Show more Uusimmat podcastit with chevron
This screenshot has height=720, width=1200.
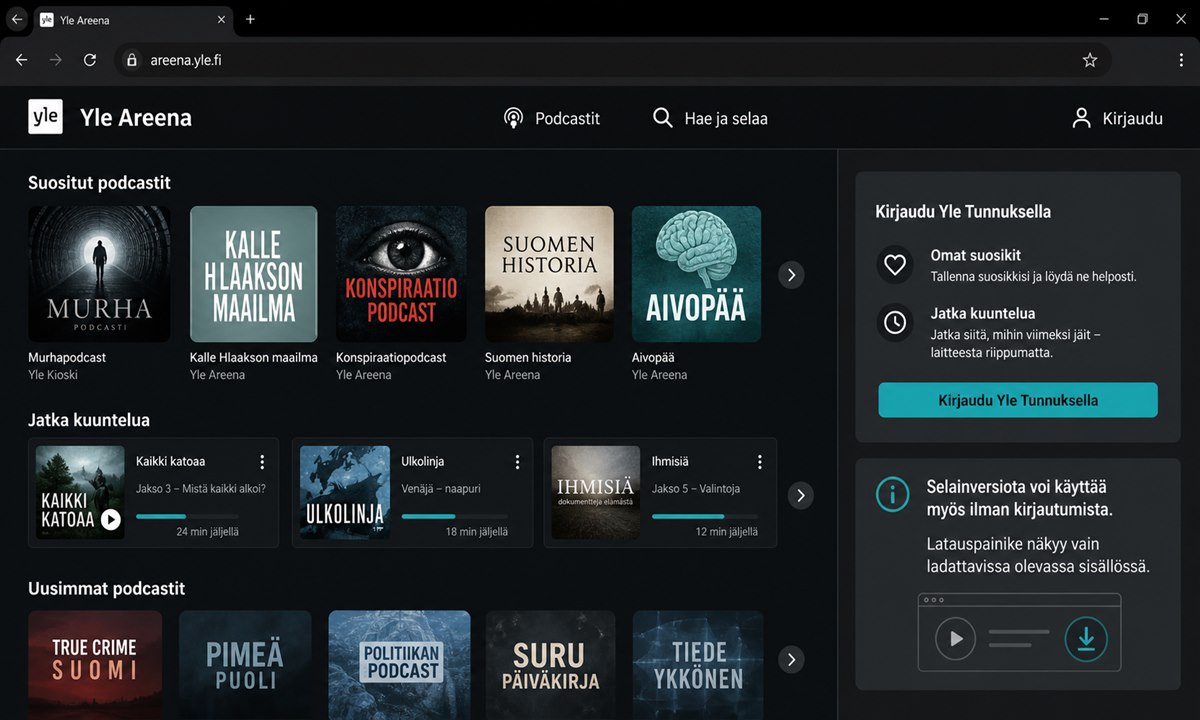[x=791, y=659]
